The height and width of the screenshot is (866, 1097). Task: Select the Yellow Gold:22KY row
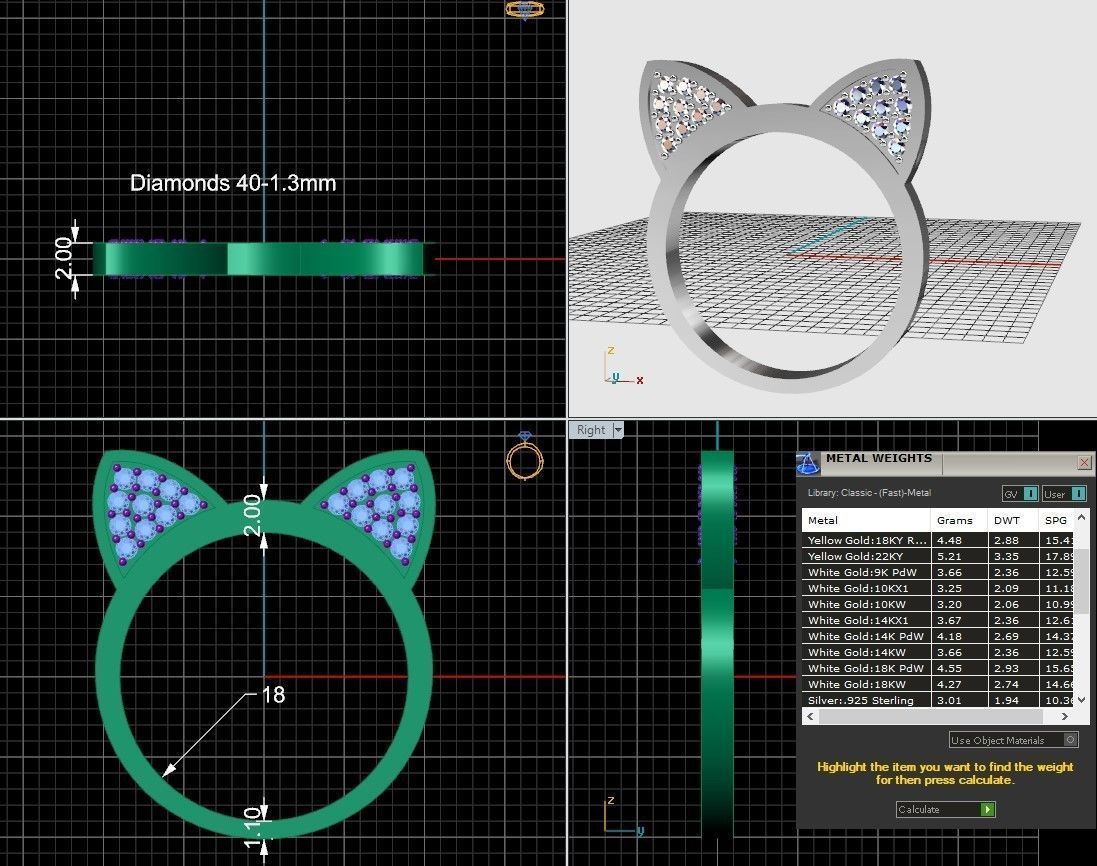tap(937, 556)
